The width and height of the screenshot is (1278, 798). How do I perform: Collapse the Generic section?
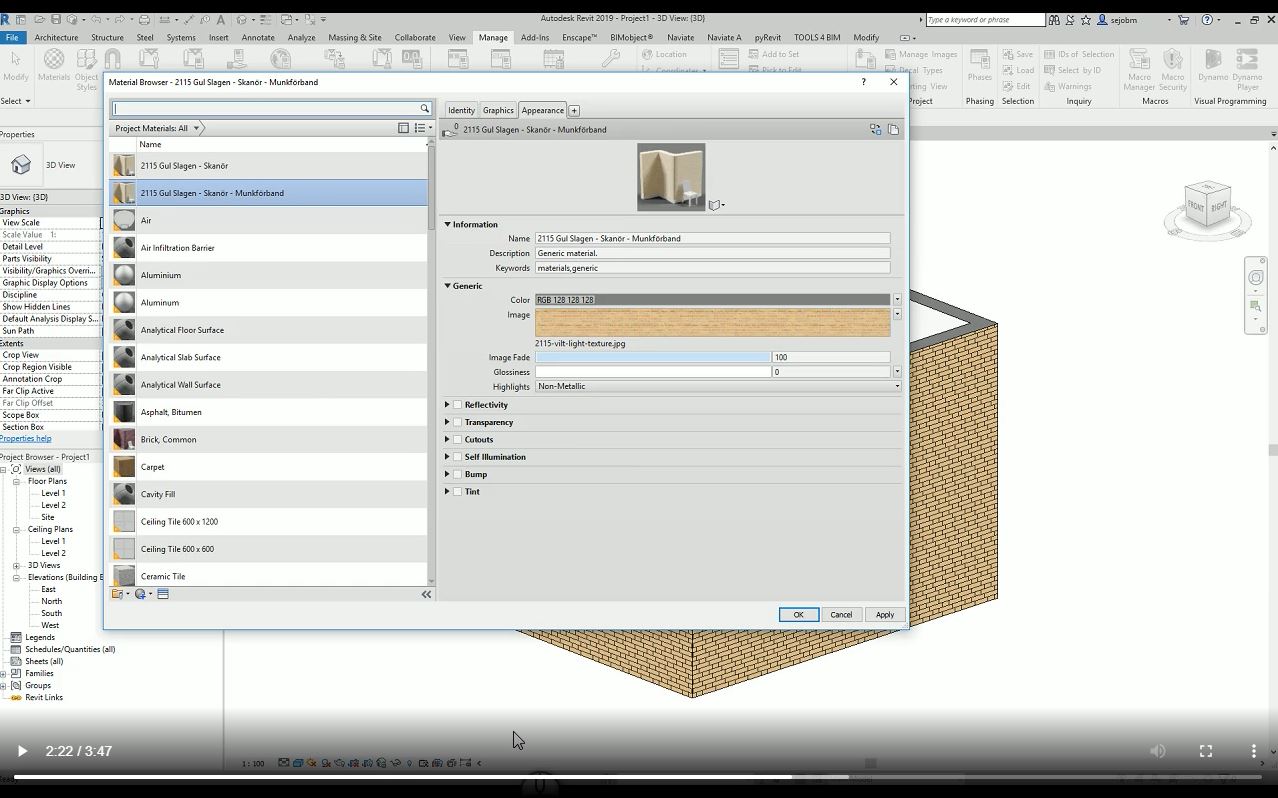coord(447,286)
